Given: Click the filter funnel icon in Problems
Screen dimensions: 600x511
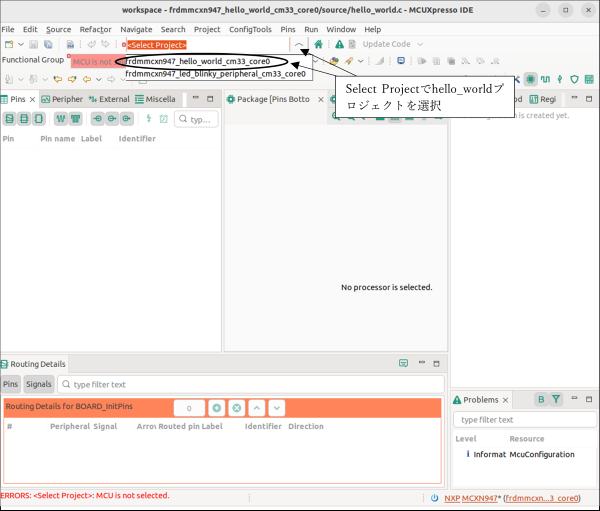Looking at the screenshot, I should [557, 399].
